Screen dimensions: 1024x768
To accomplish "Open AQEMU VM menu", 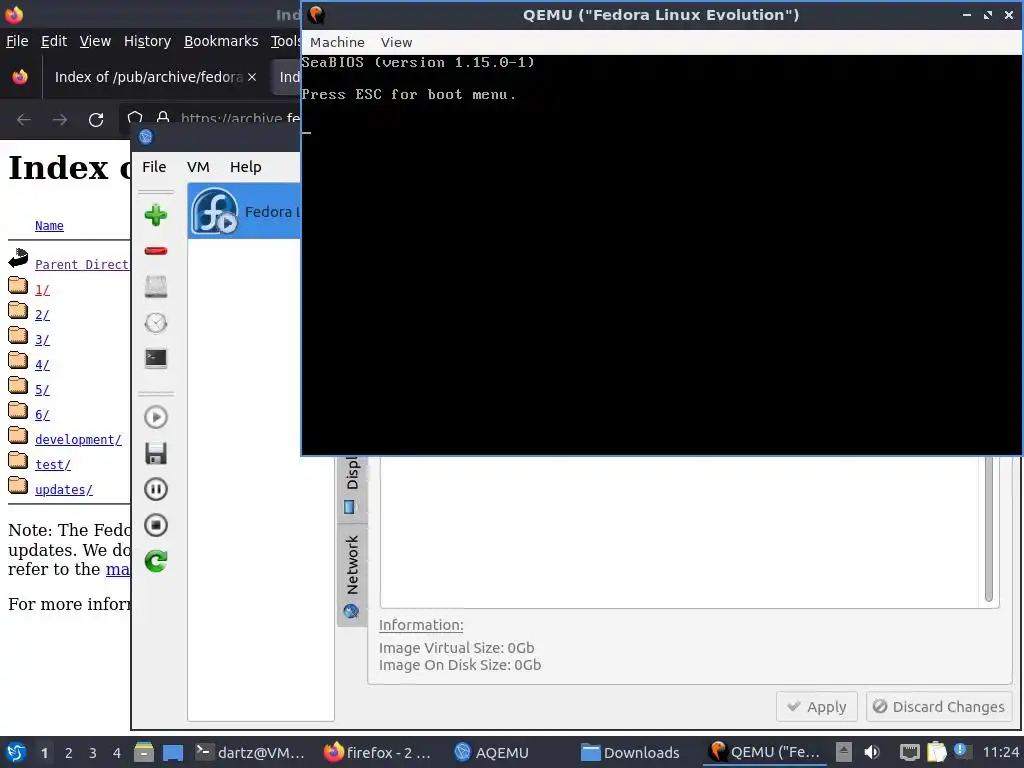I will [x=198, y=167].
